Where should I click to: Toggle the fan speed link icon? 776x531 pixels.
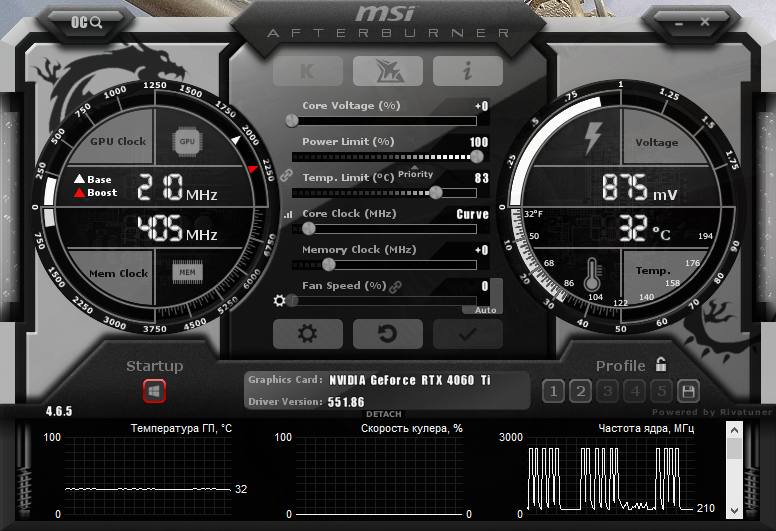tap(395, 287)
